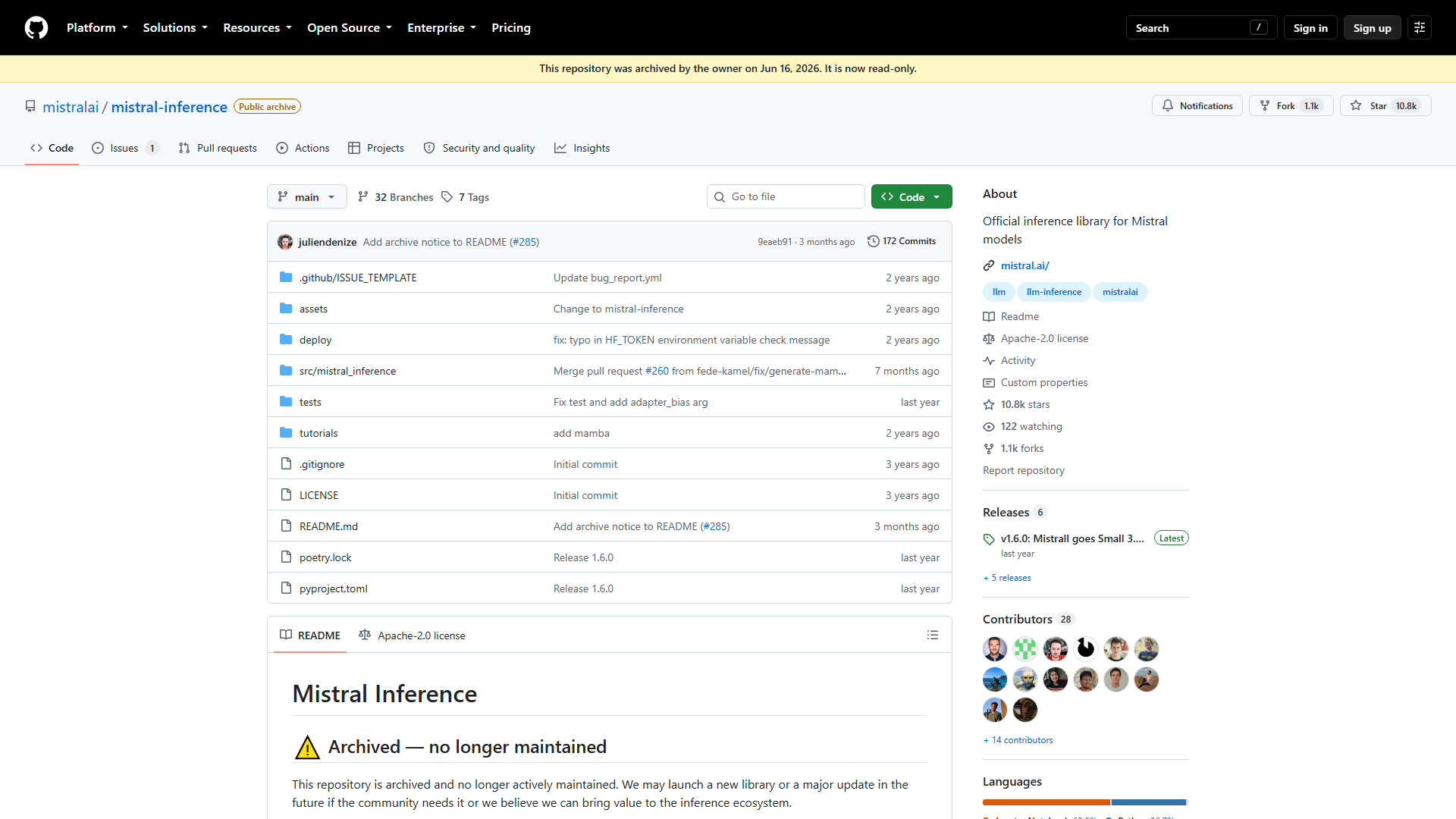
Task: Click the Sign in button
Action: pyautogui.click(x=1310, y=28)
